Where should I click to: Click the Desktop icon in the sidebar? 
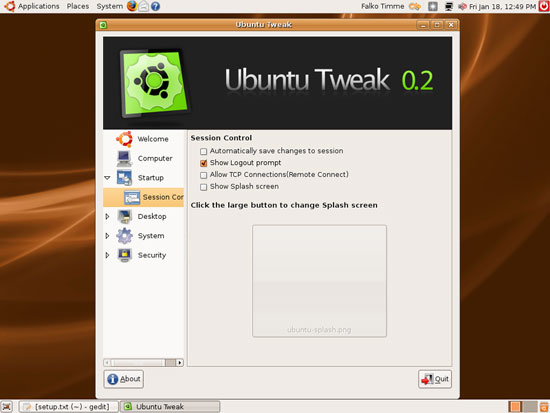pos(124,217)
